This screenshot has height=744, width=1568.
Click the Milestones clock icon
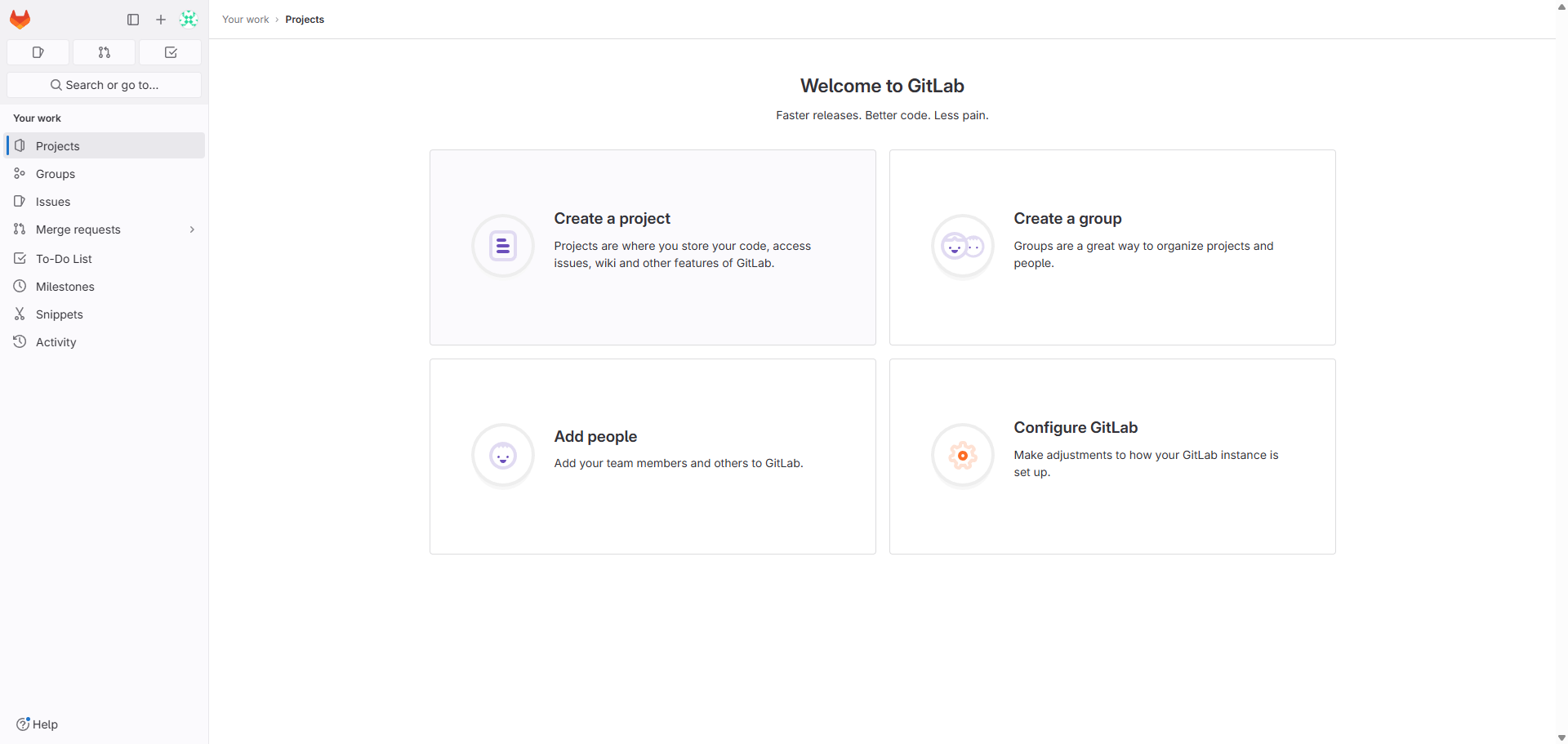[x=20, y=286]
